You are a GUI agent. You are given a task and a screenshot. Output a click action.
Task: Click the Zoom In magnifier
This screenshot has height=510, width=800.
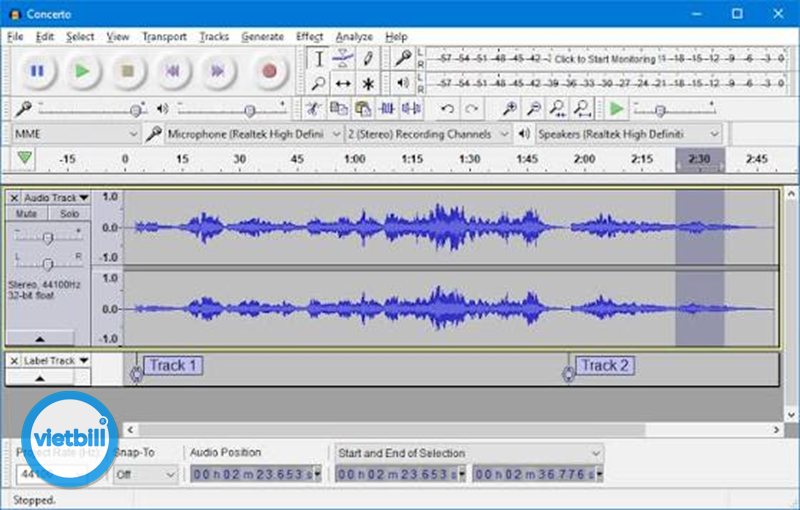(509, 109)
